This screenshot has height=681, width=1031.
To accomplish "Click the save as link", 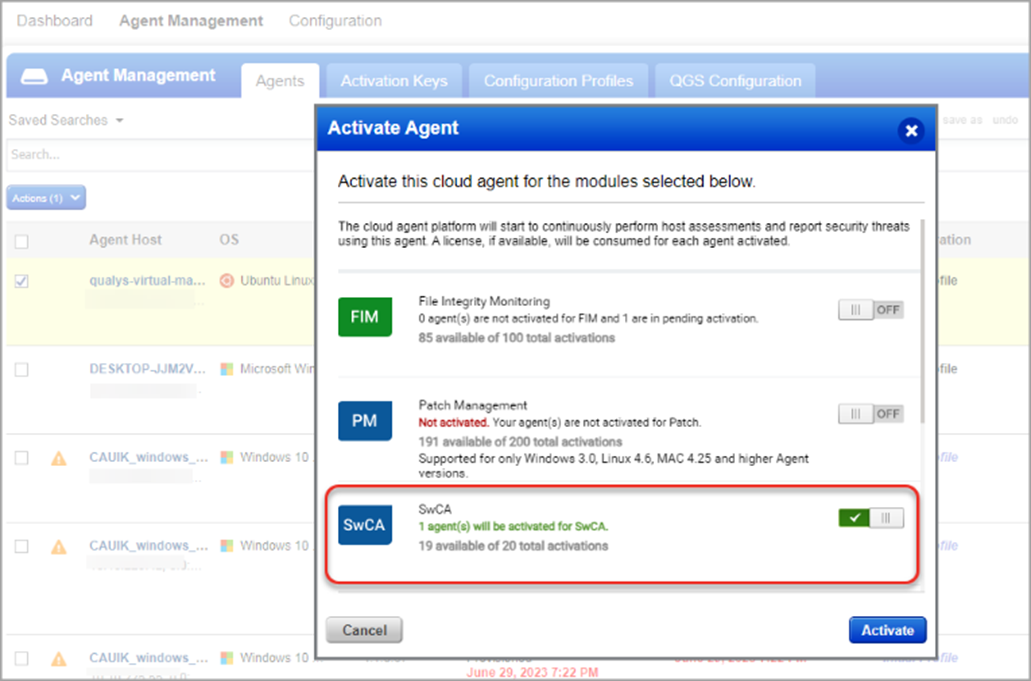I will (962, 120).
